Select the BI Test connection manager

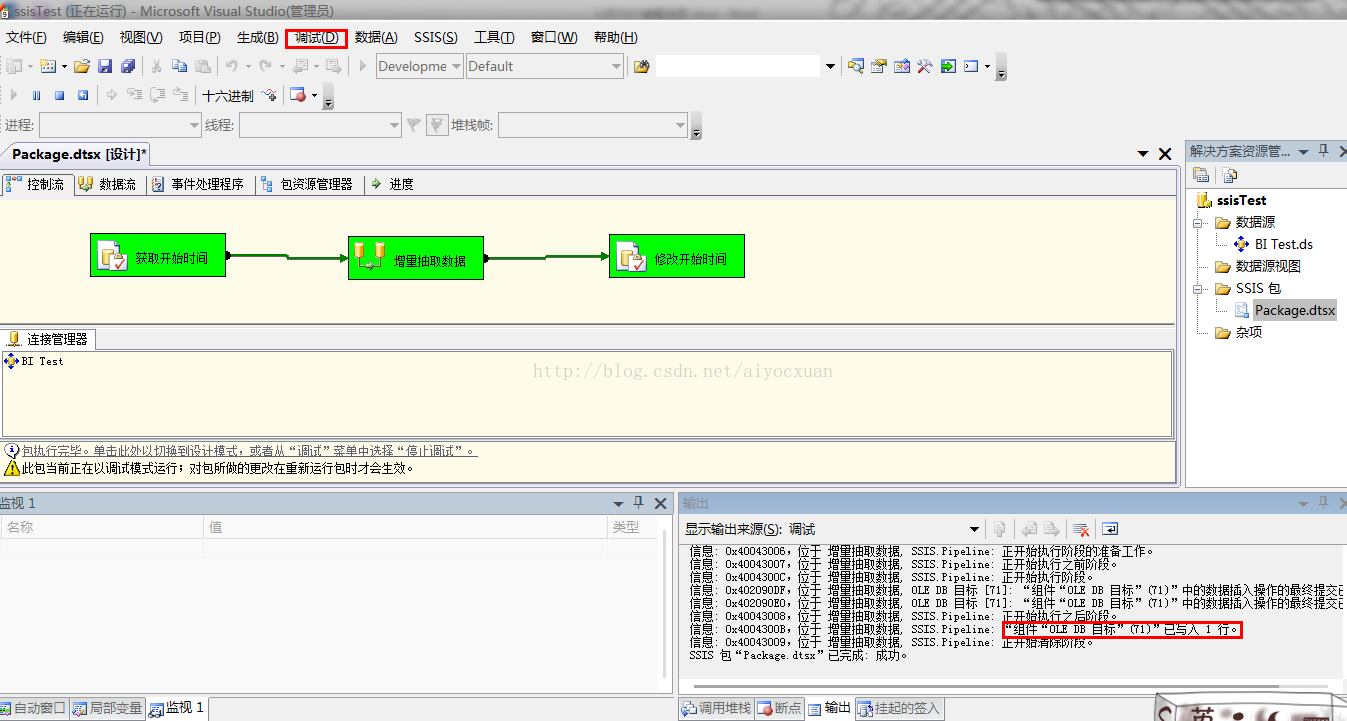click(x=34, y=361)
